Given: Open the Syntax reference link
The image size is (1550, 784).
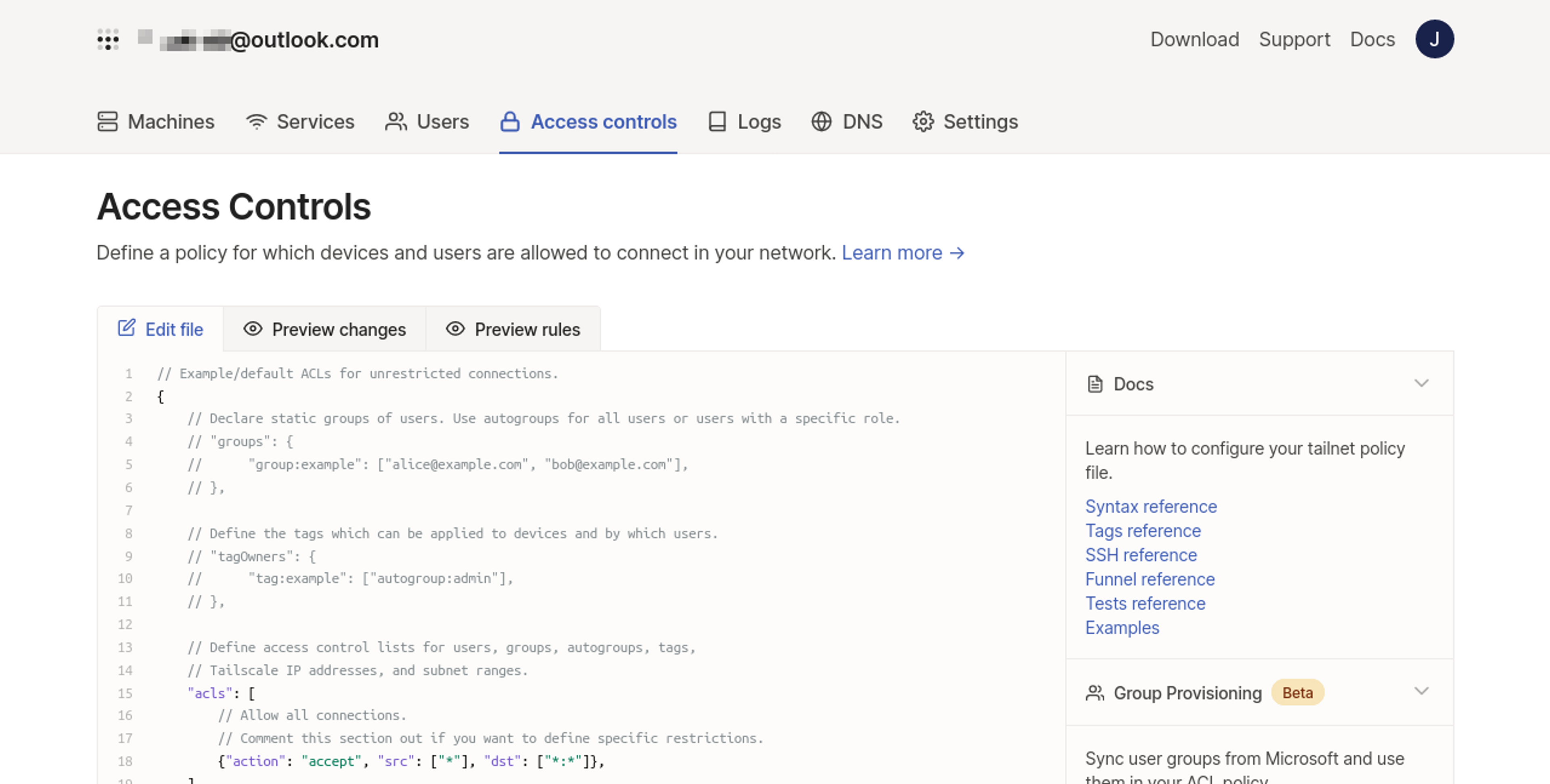Looking at the screenshot, I should 1150,507.
